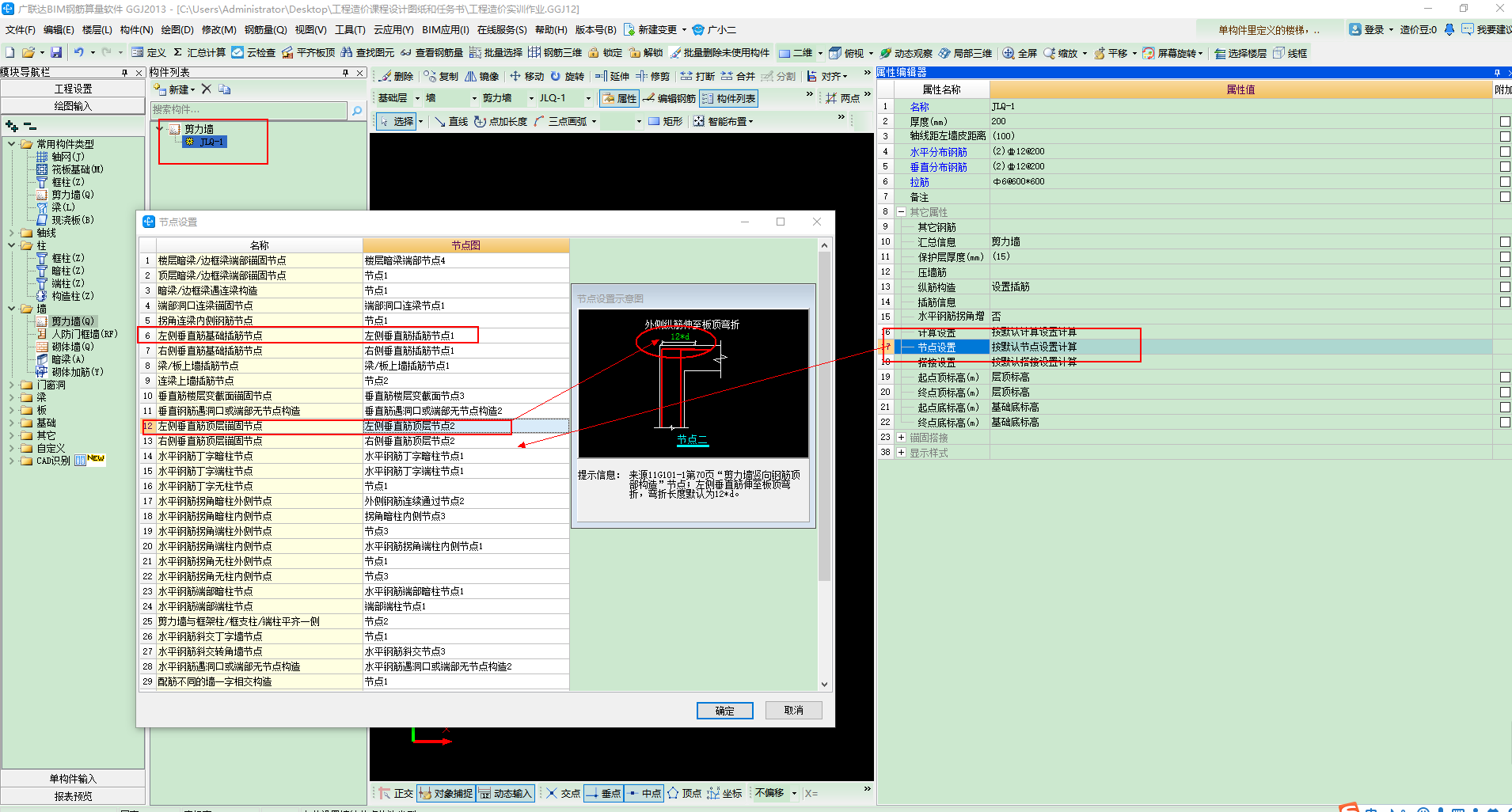The height and width of the screenshot is (812, 1512).
Task: Activate 批量选择 batch select
Action: coord(496,52)
